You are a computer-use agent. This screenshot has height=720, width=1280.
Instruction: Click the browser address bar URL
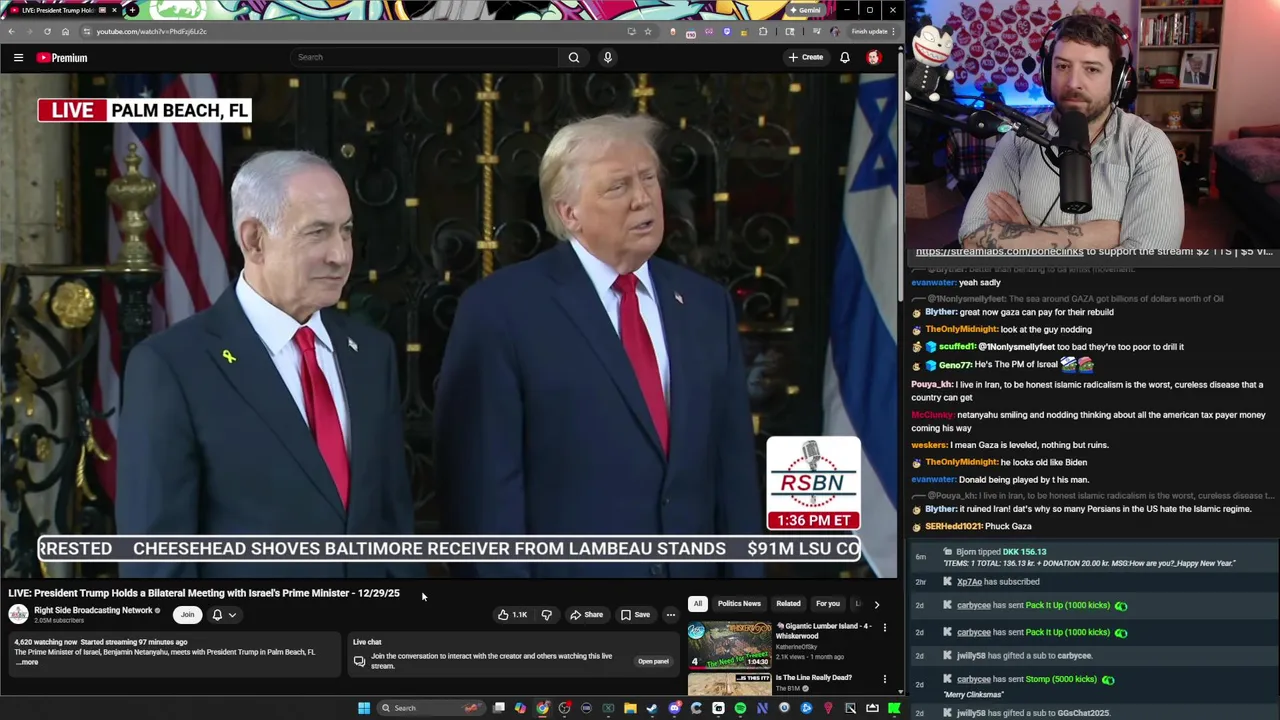(151, 31)
